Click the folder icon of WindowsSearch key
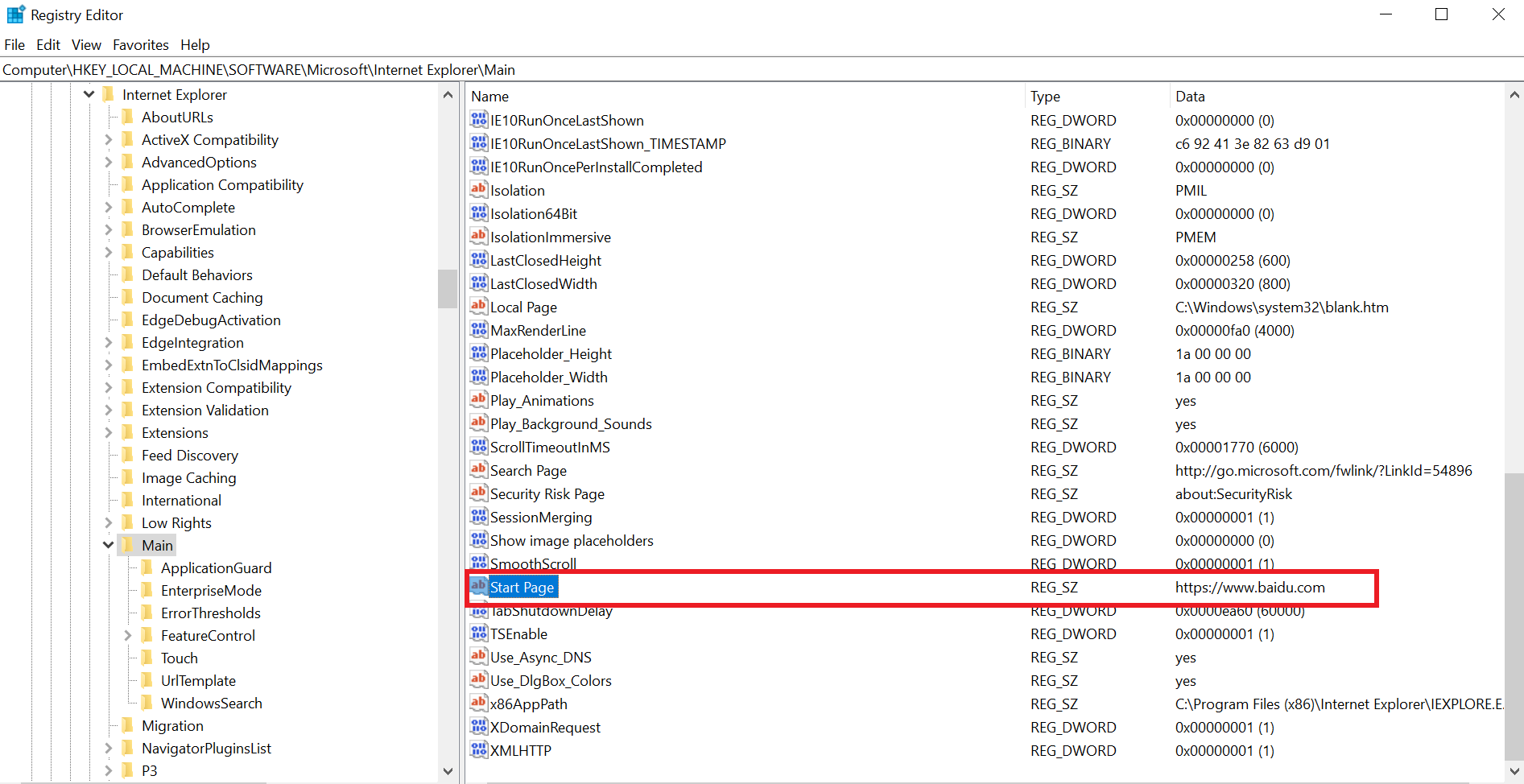The height and width of the screenshot is (784, 1524). (x=147, y=703)
